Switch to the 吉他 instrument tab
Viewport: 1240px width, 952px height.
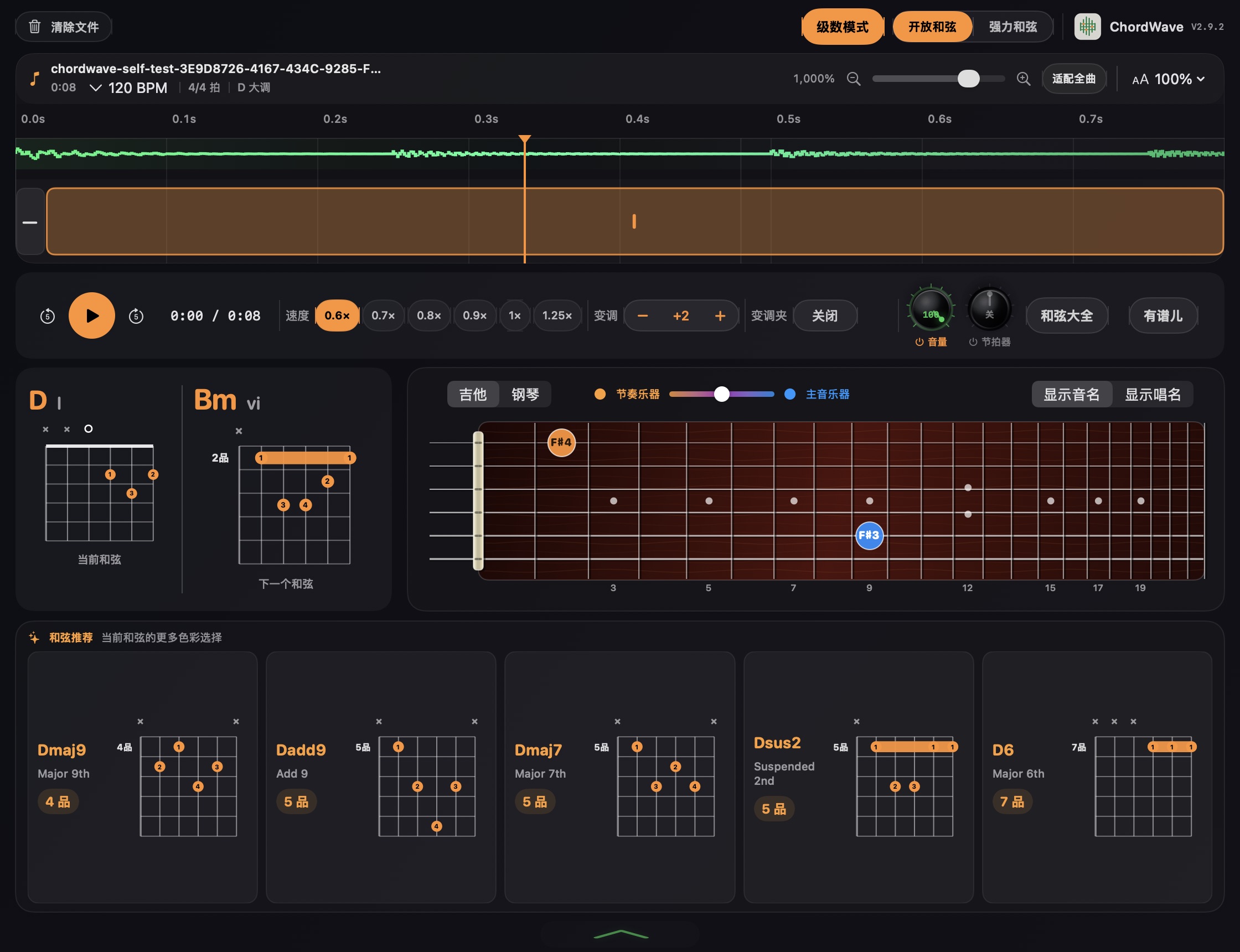click(473, 395)
